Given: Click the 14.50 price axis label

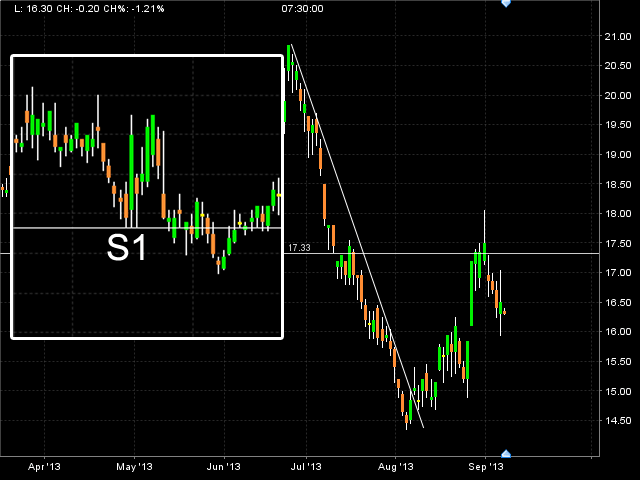Looking at the screenshot, I should click(x=618, y=421).
